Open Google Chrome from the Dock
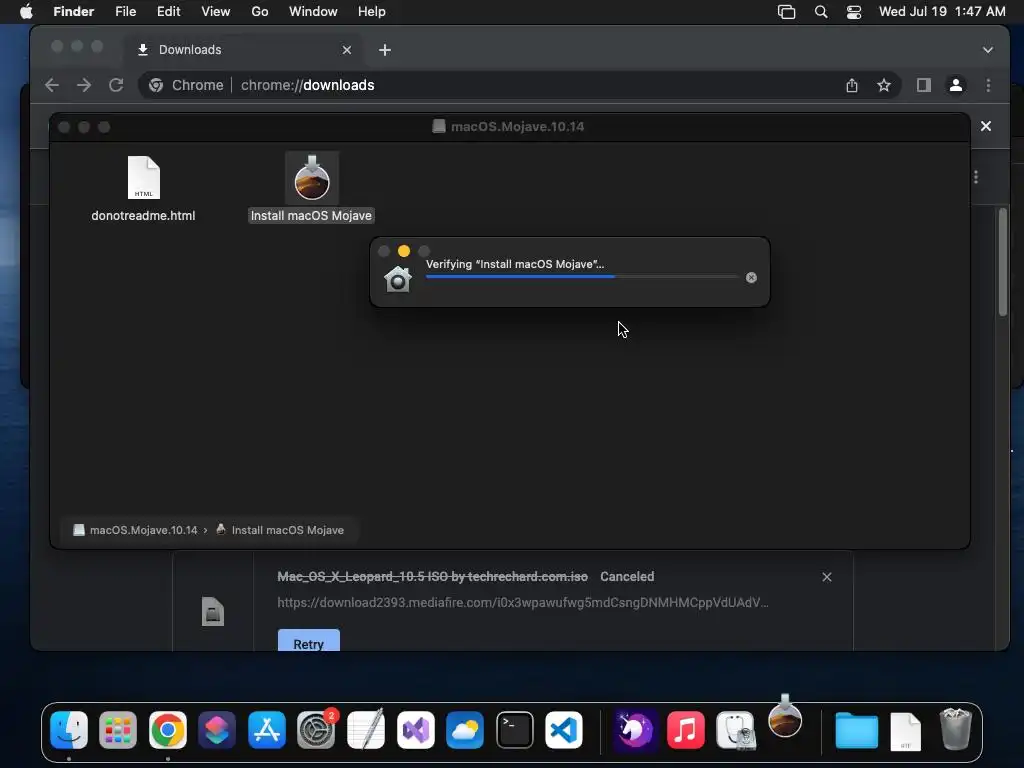Image resolution: width=1024 pixels, height=768 pixels. (x=168, y=729)
